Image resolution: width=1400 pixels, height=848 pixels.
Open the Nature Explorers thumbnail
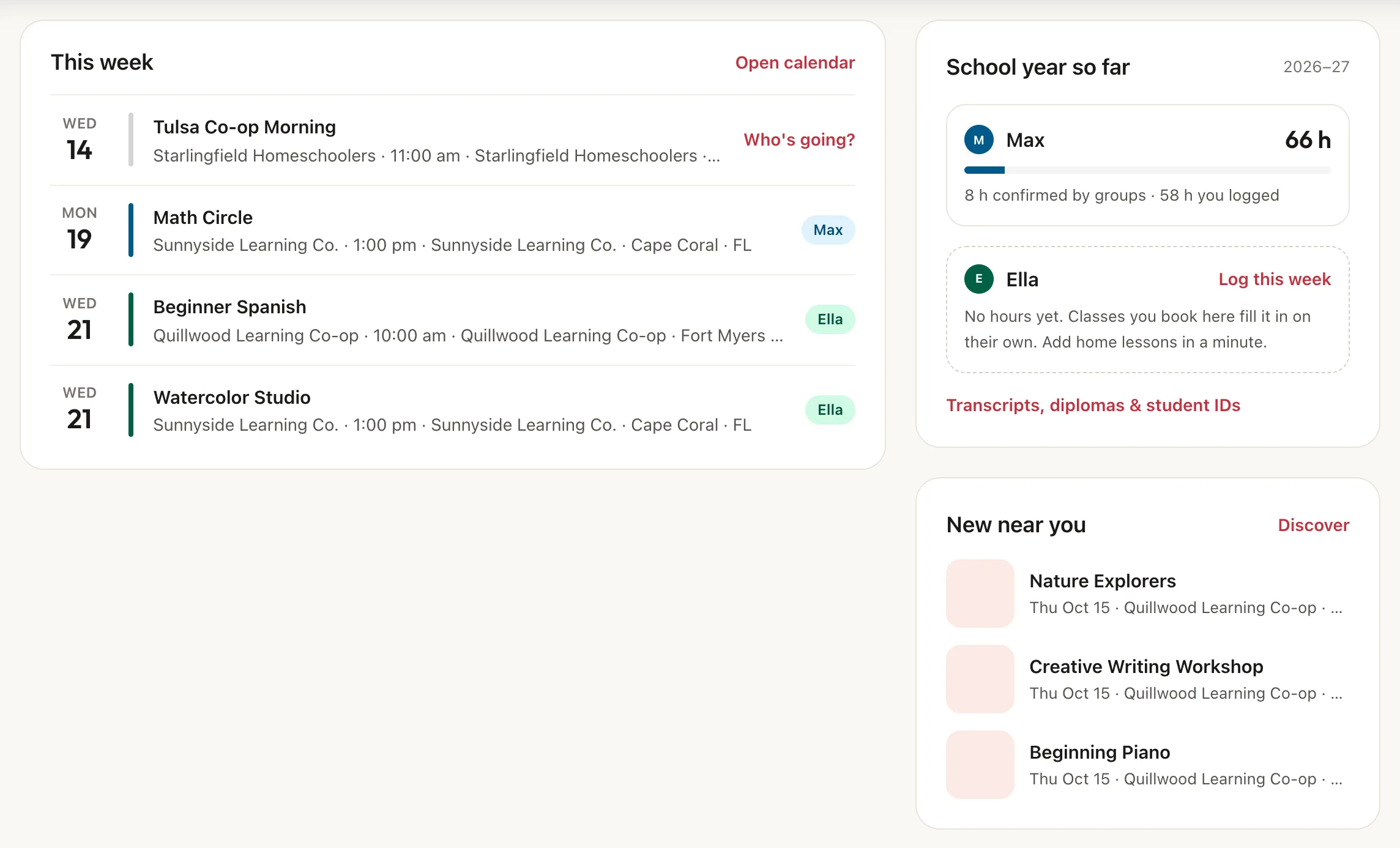point(980,593)
